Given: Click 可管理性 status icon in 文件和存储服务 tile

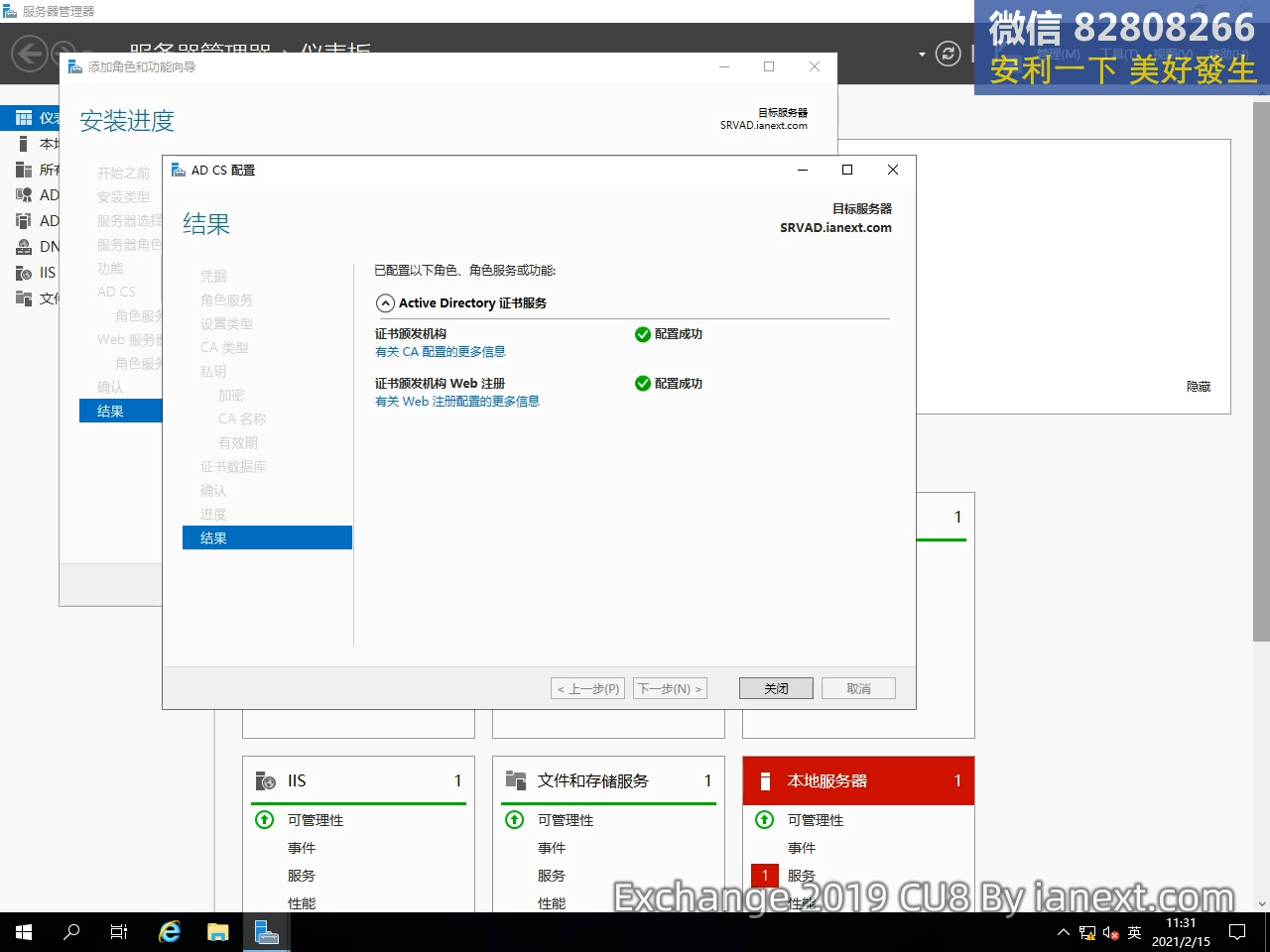Looking at the screenshot, I should click(515, 819).
